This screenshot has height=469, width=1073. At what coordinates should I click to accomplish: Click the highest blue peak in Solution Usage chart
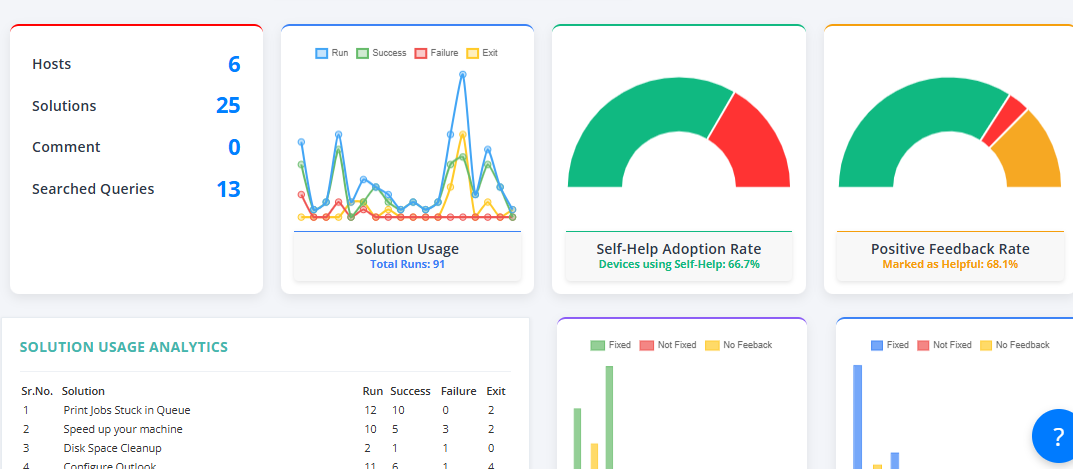tap(463, 74)
